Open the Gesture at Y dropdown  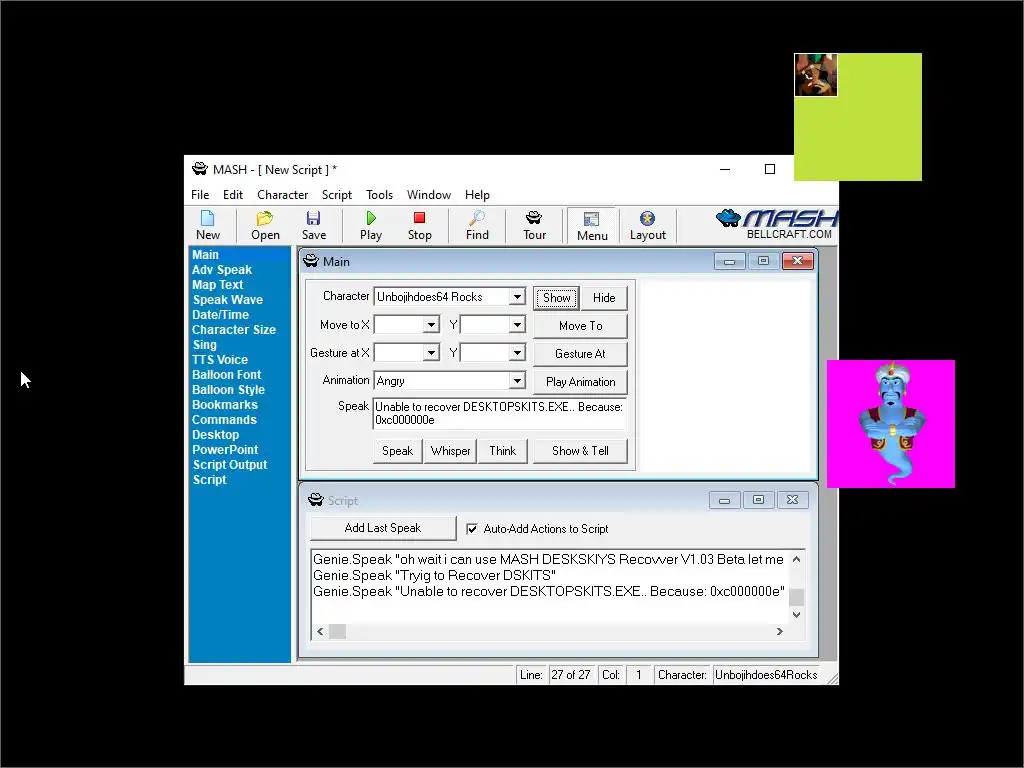point(517,353)
